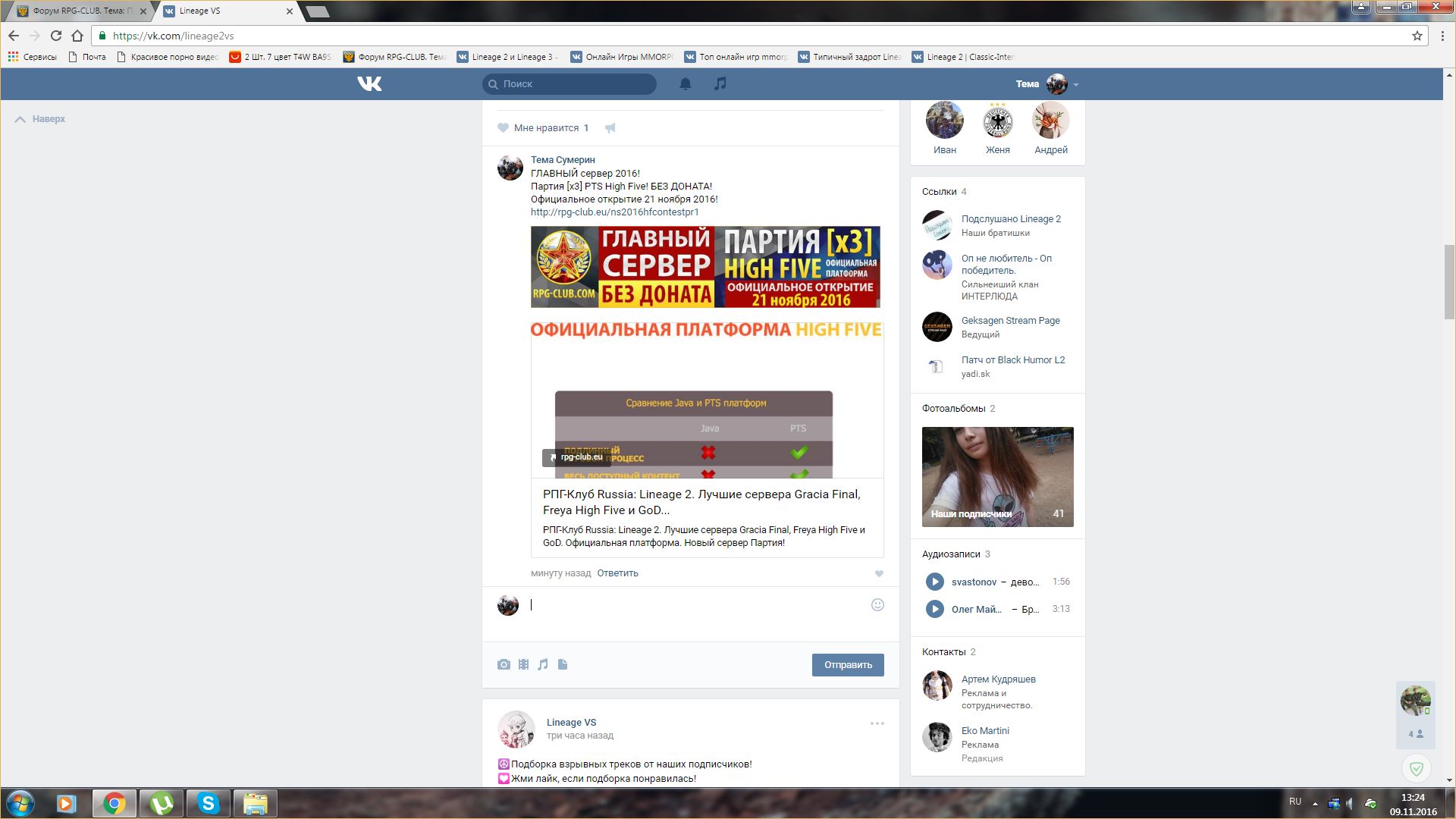Viewport: 1456px width, 819px height.
Task: Click the VK logo in header
Action: click(x=369, y=83)
